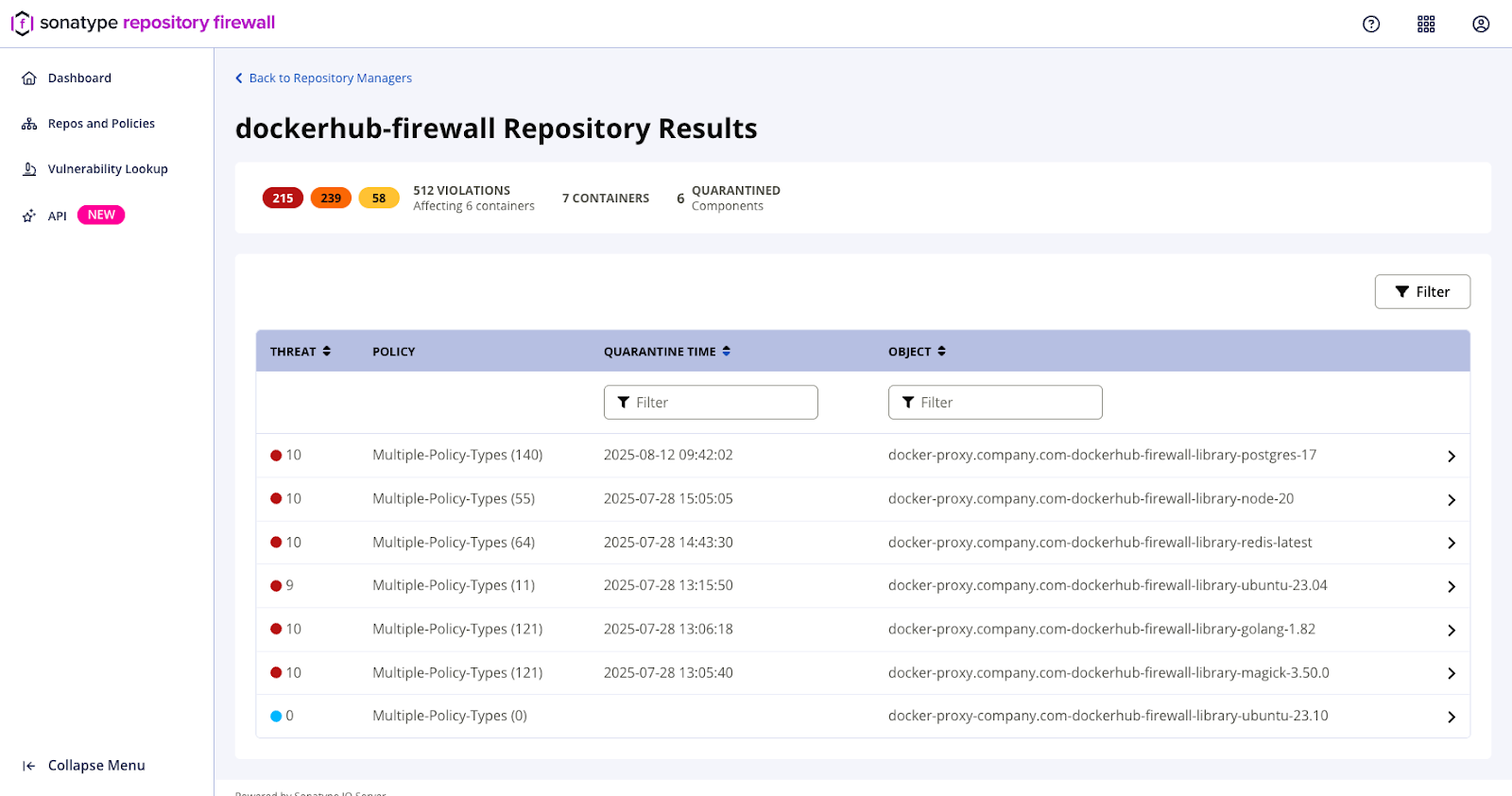This screenshot has width=1512, height=796.
Task: Expand the redis-latest row chevron
Action: pyautogui.click(x=1451, y=544)
